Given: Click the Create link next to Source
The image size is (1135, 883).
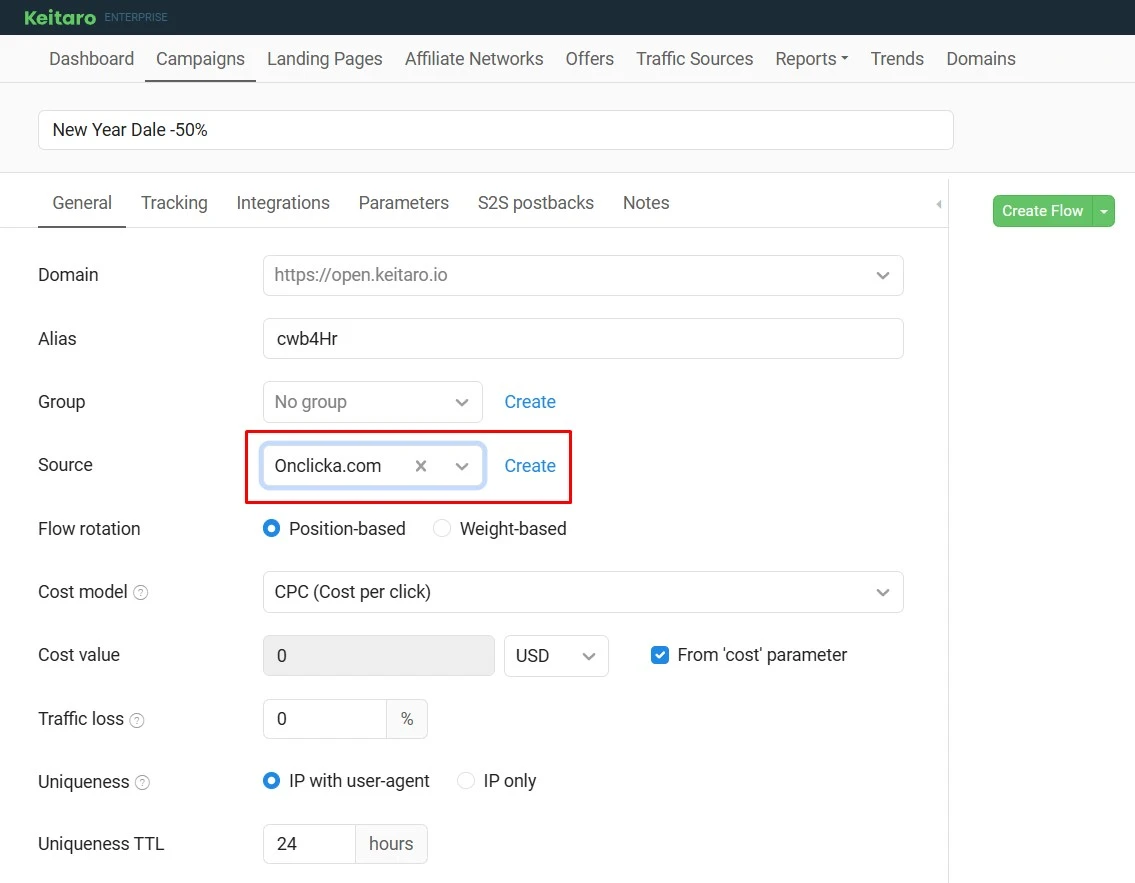Looking at the screenshot, I should coord(529,466).
